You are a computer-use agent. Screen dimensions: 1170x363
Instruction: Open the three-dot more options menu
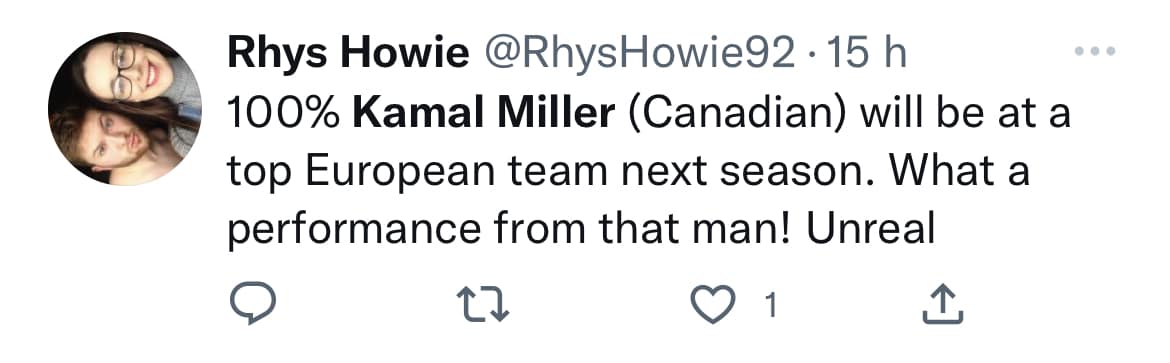point(1095,52)
